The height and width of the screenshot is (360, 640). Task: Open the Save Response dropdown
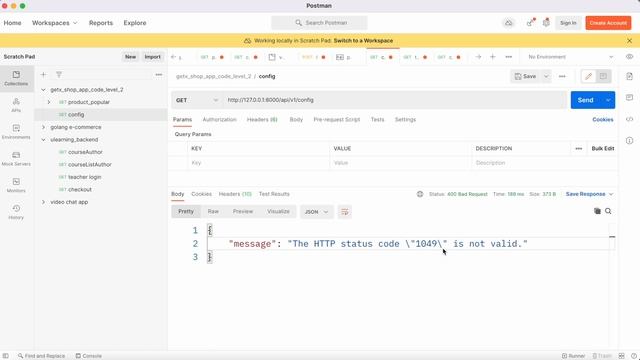(x=589, y=194)
